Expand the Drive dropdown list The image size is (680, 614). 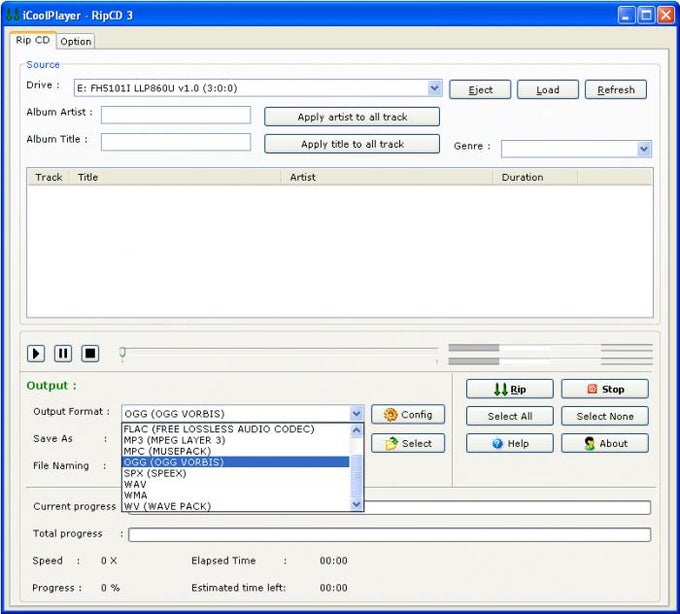[434, 88]
